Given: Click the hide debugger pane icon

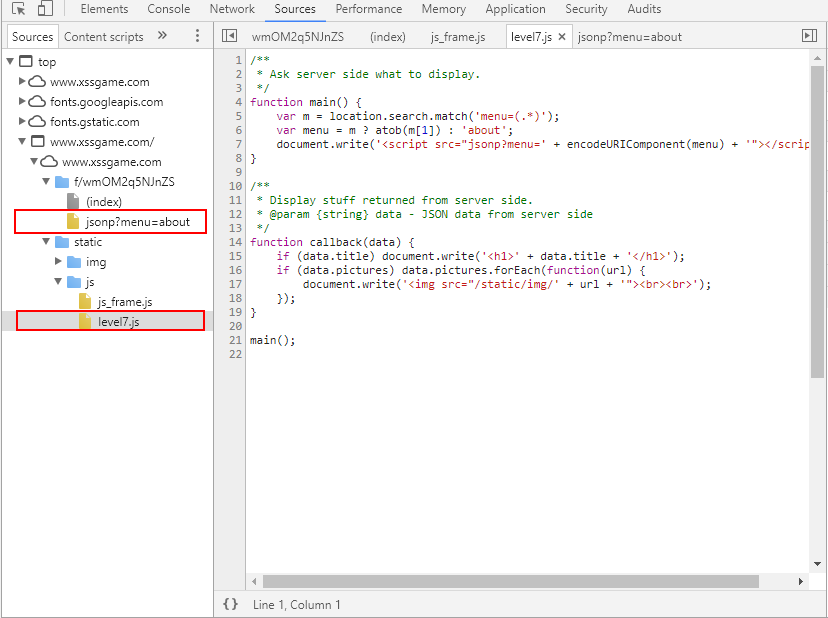Looking at the screenshot, I should click(809, 36).
